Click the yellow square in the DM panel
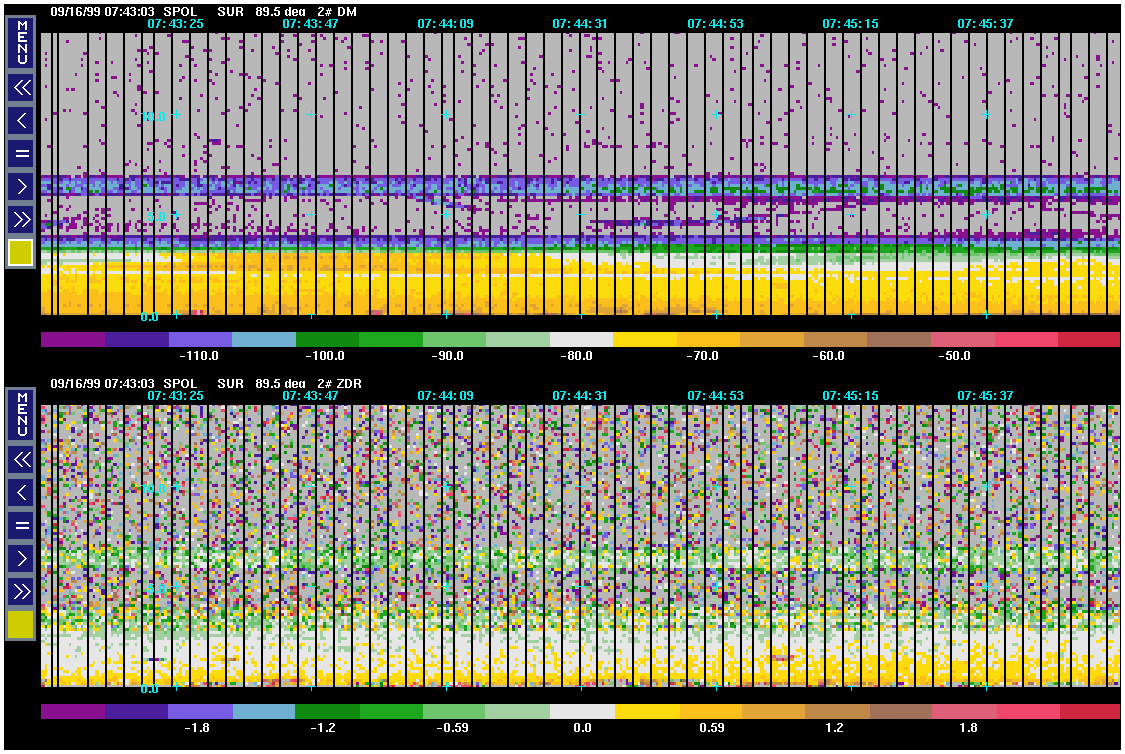 [21, 253]
